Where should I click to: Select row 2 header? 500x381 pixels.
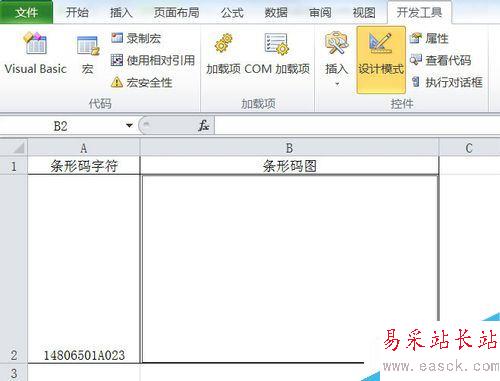point(14,269)
